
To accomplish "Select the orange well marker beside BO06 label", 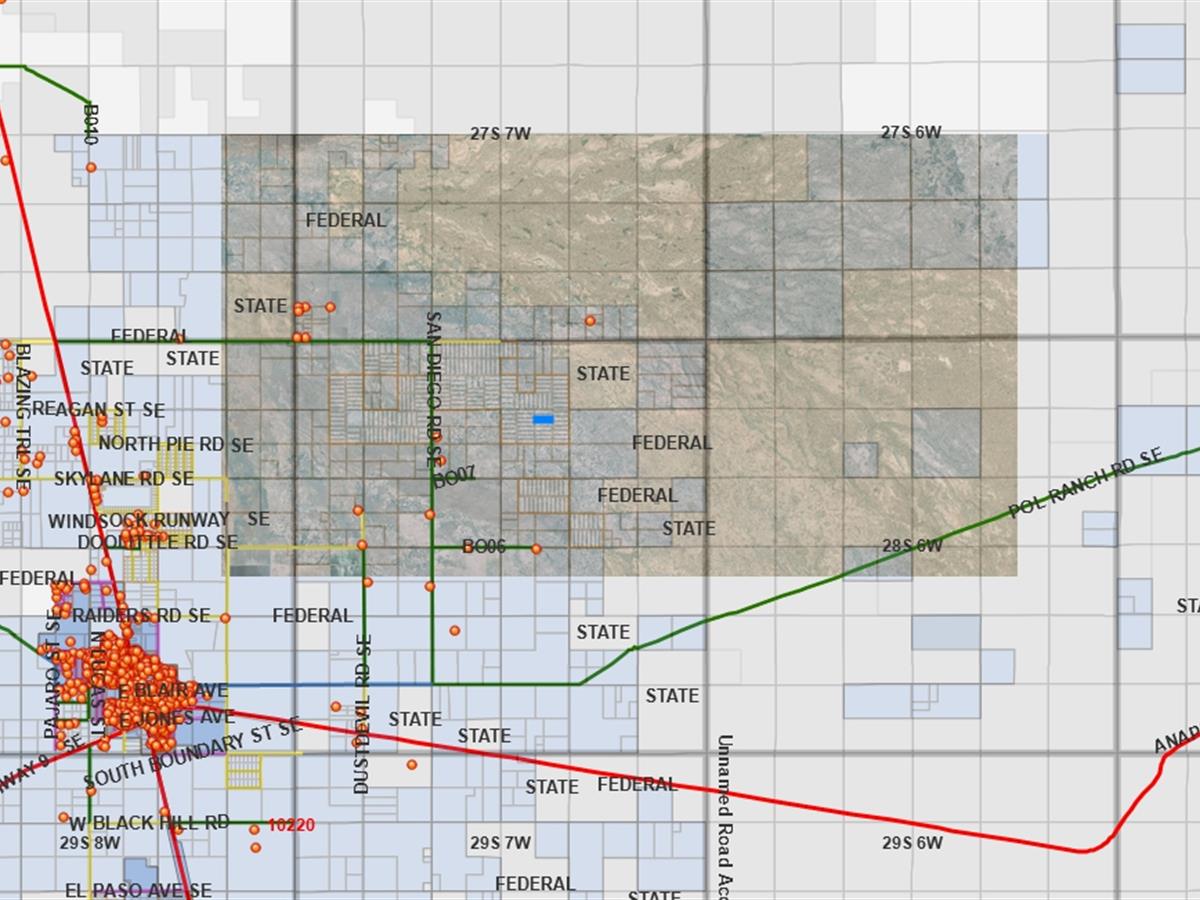I will pyautogui.click(x=535, y=548).
